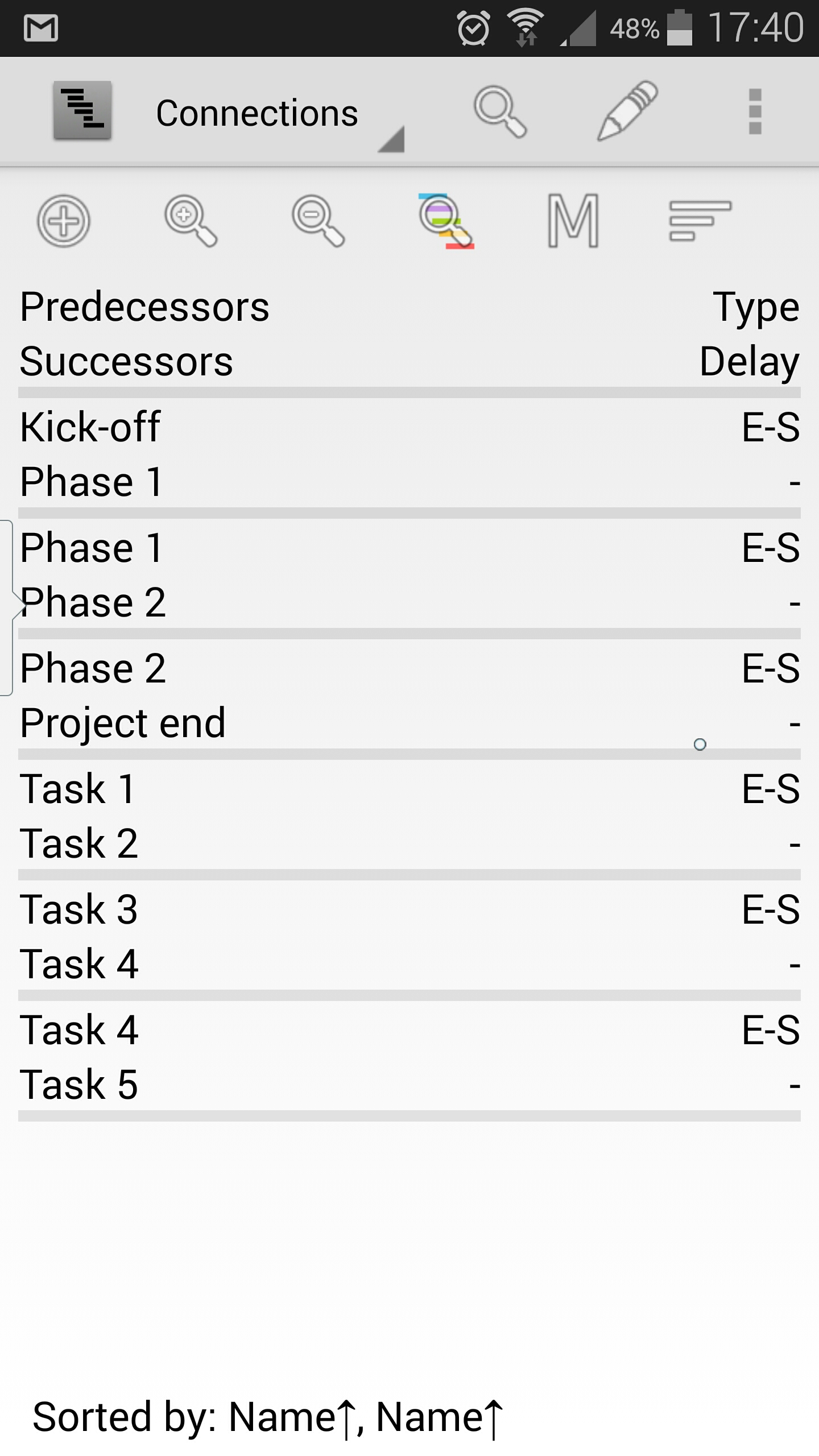This screenshot has width=819, height=1456.
Task: Expand the left edge side drawer handle
Action: (8, 607)
